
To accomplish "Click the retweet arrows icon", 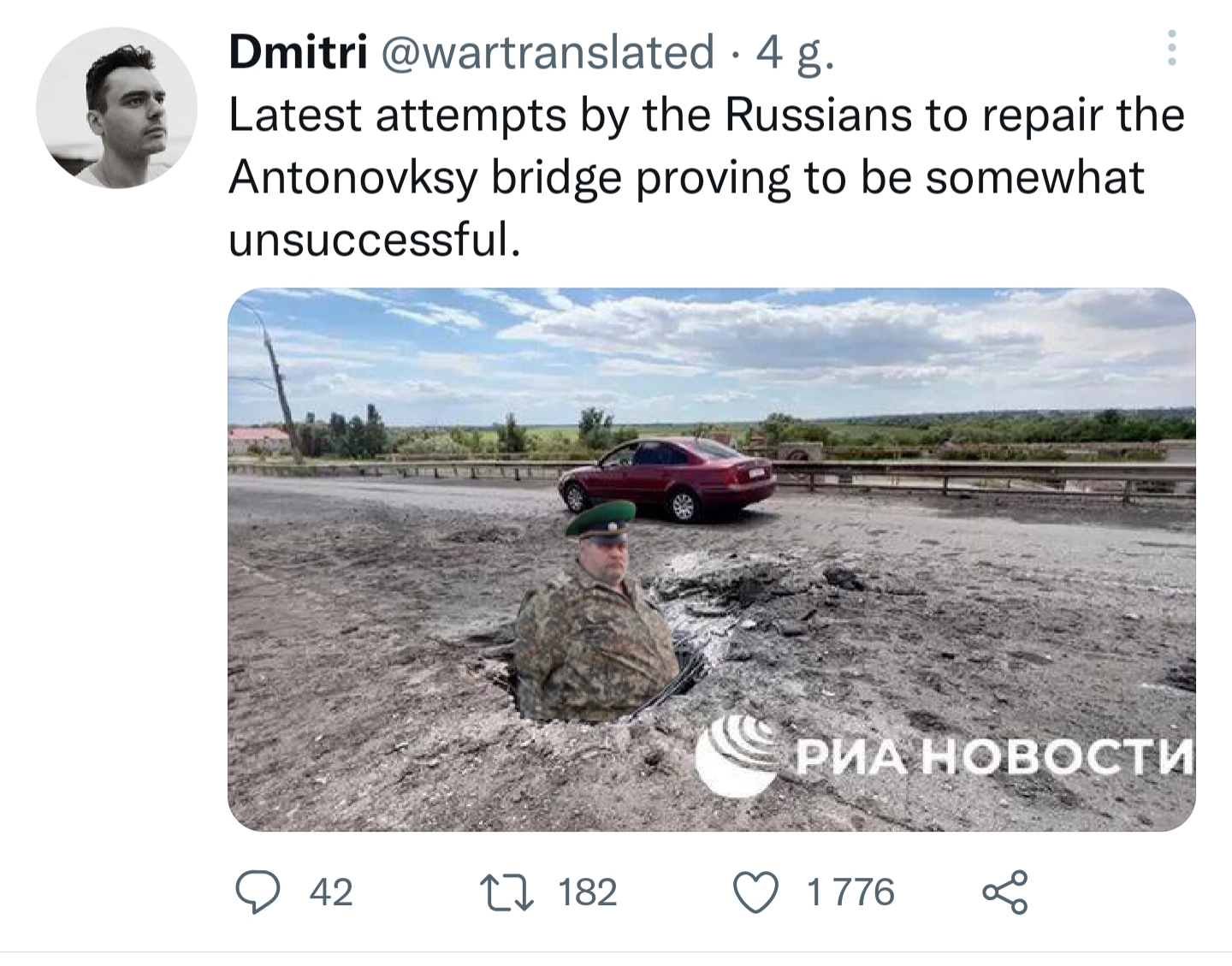I will 509,892.
